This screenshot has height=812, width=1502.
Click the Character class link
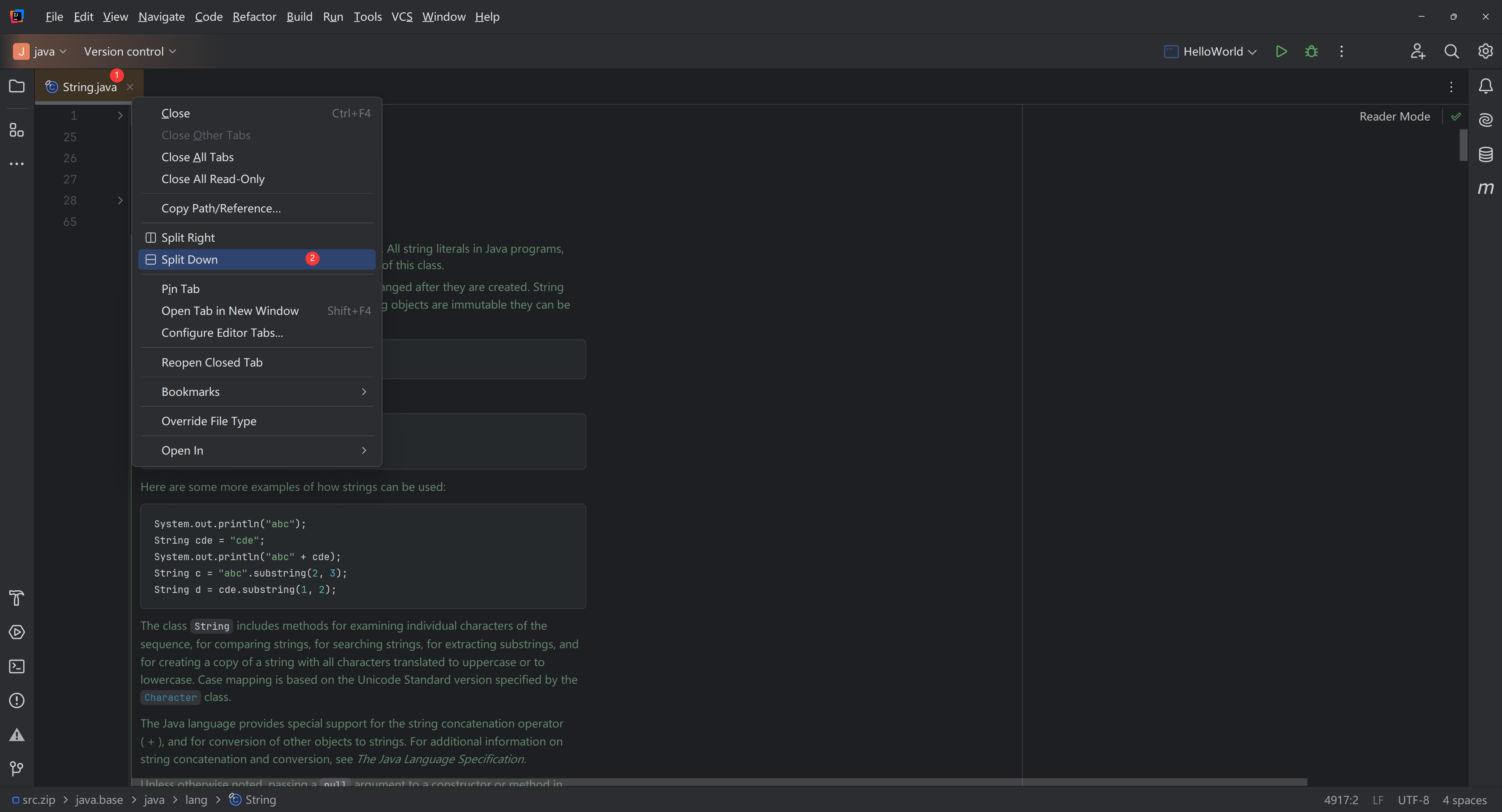[170, 698]
